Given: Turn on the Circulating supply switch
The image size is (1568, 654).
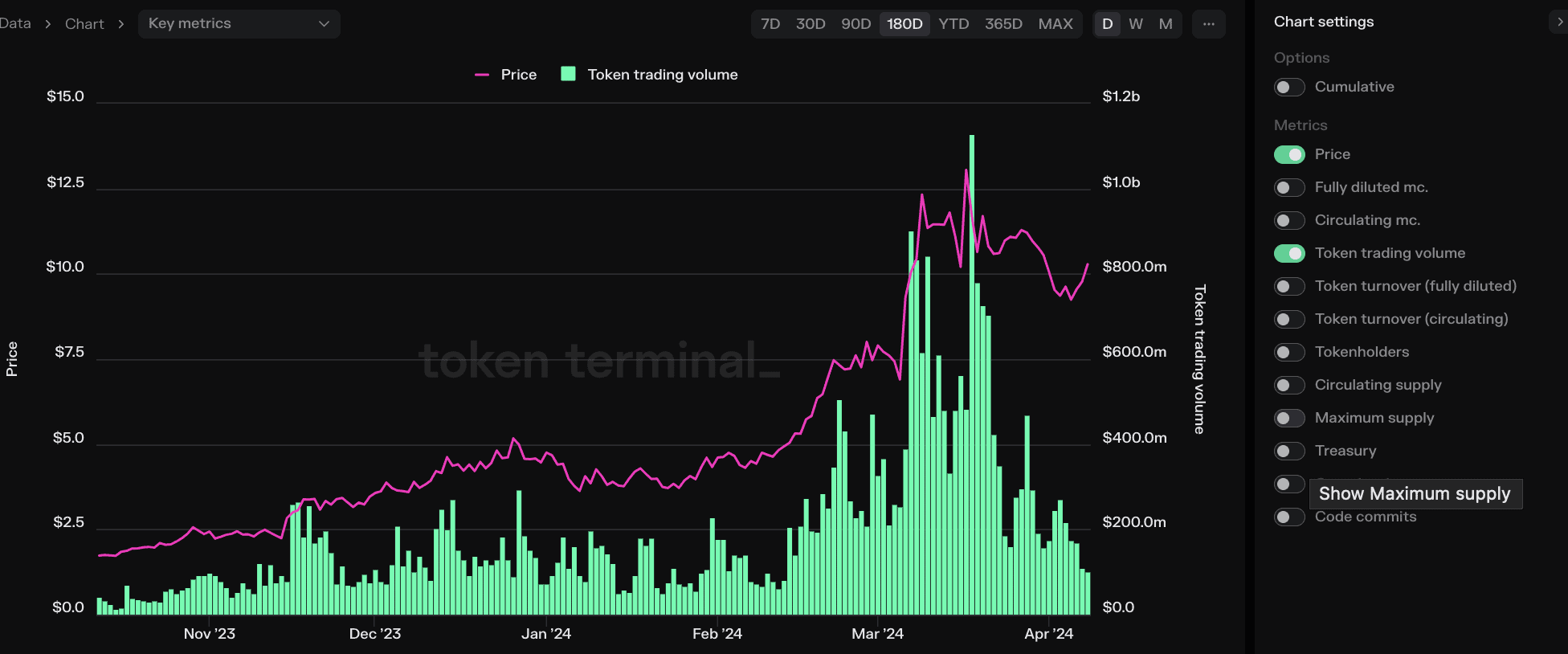Looking at the screenshot, I should coord(1289,385).
